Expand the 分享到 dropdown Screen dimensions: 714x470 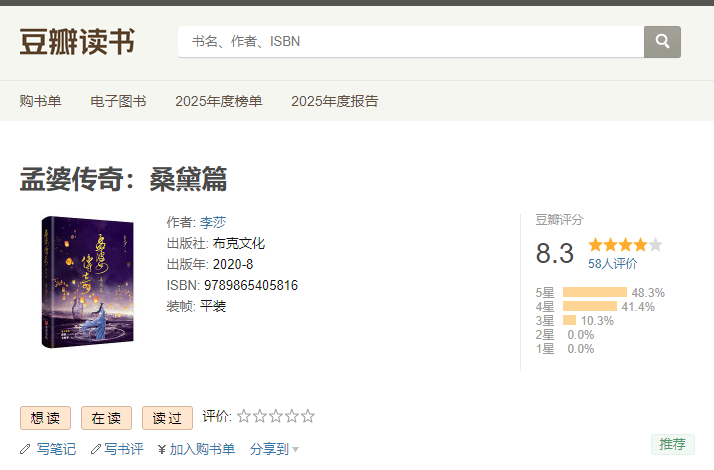pos(274,449)
